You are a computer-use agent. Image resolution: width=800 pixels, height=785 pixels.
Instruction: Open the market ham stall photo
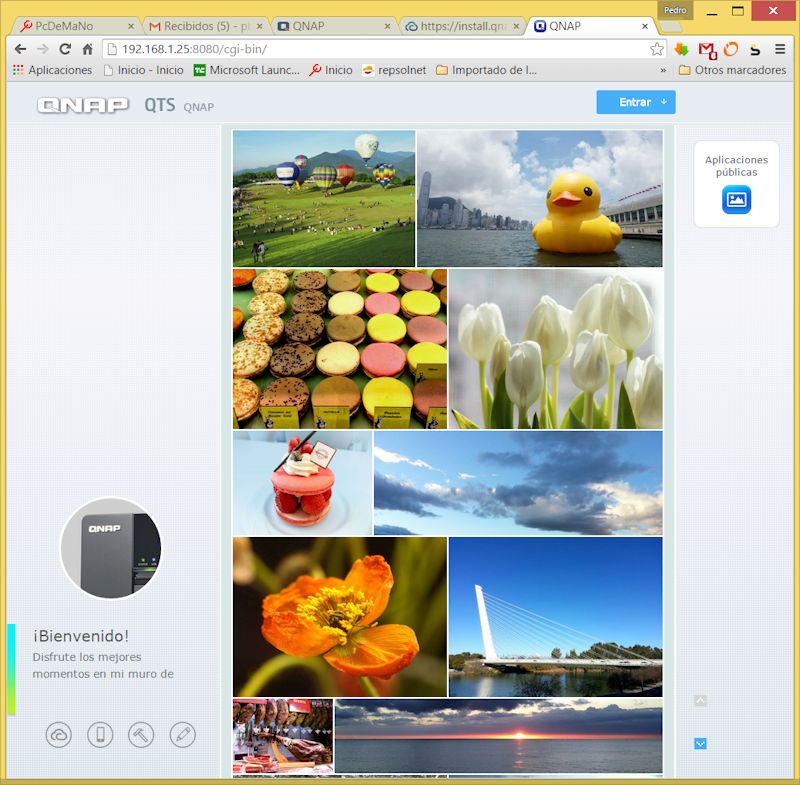pyautogui.click(x=283, y=736)
